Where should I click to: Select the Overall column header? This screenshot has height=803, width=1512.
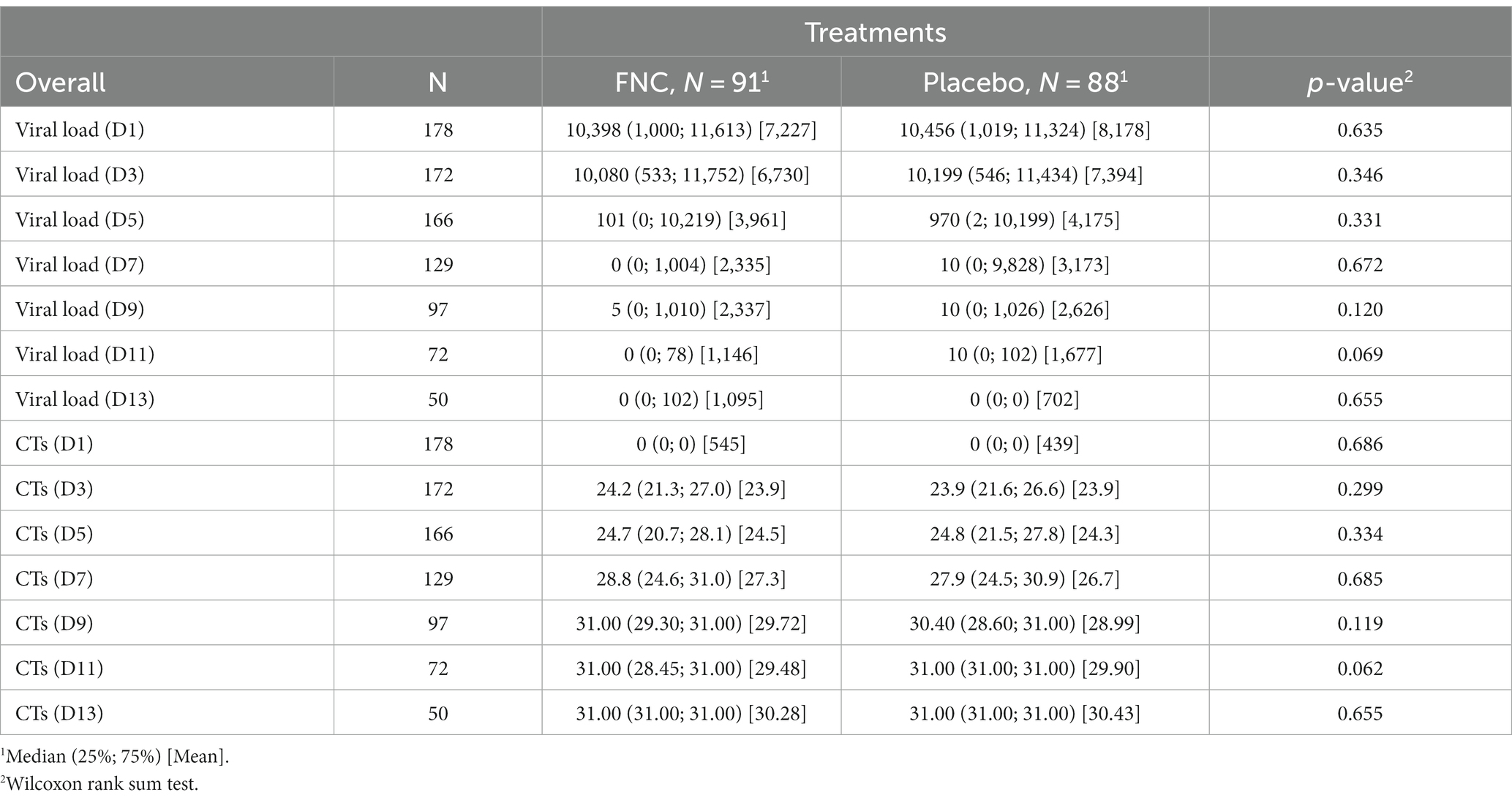click(61, 82)
